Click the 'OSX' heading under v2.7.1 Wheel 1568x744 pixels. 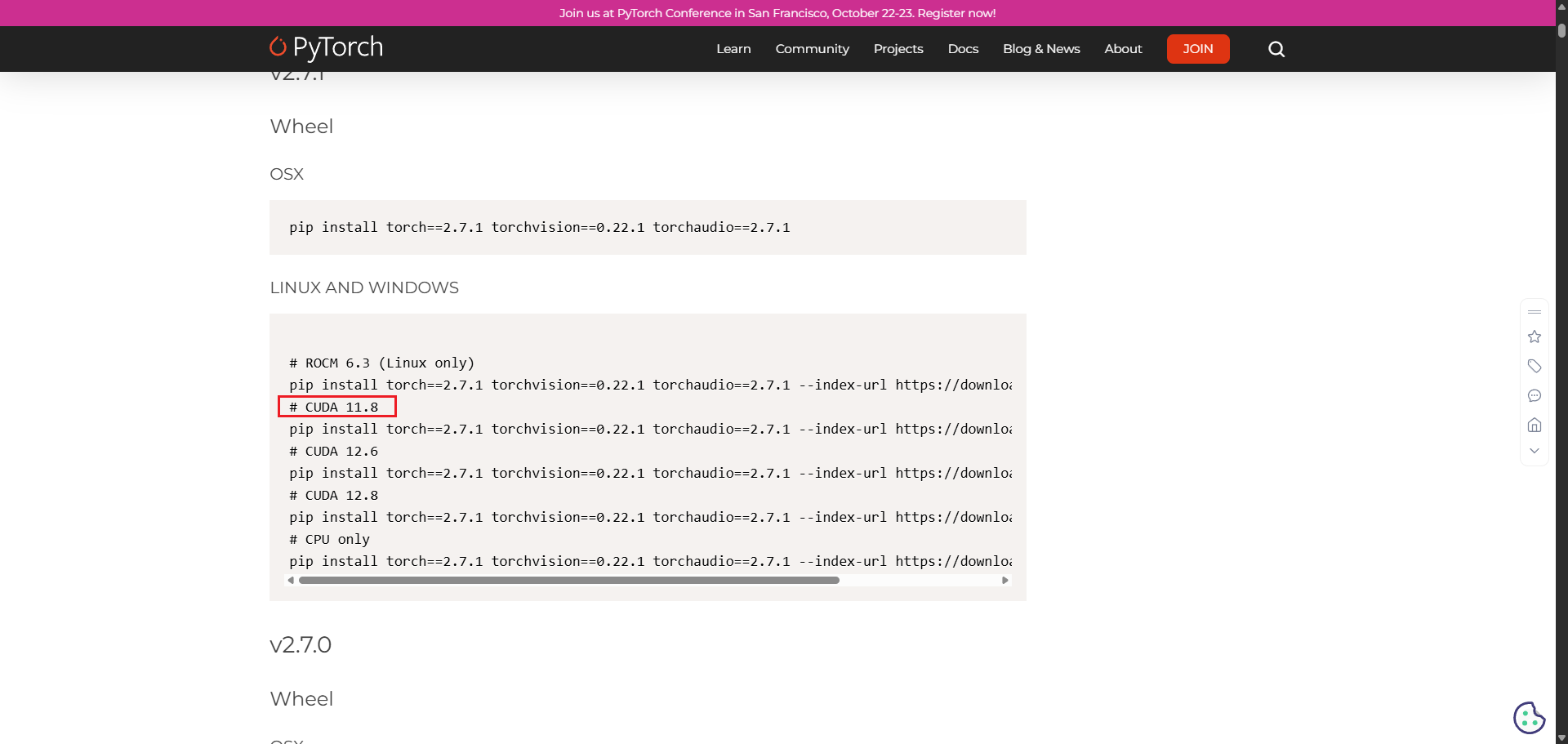pos(287,174)
